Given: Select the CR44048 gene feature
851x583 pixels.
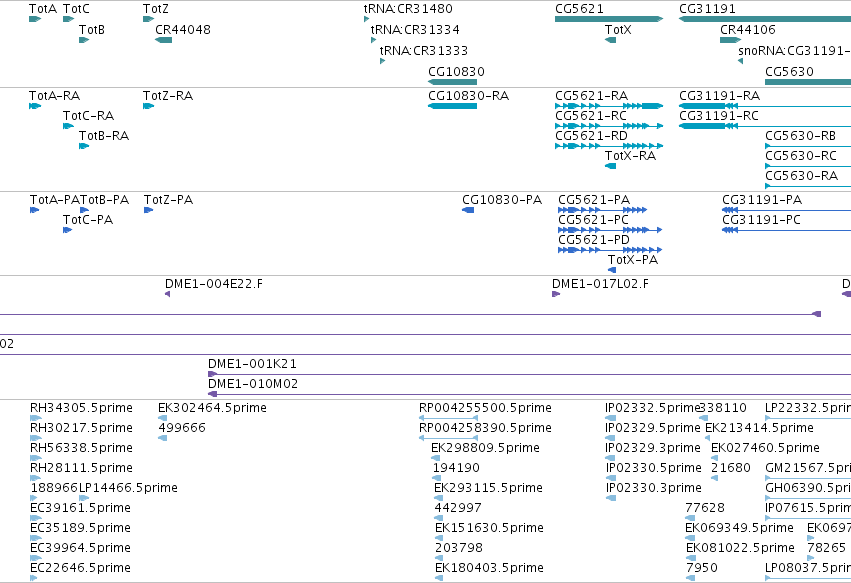Looking at the screenshot, I should (x=163, y=40).
